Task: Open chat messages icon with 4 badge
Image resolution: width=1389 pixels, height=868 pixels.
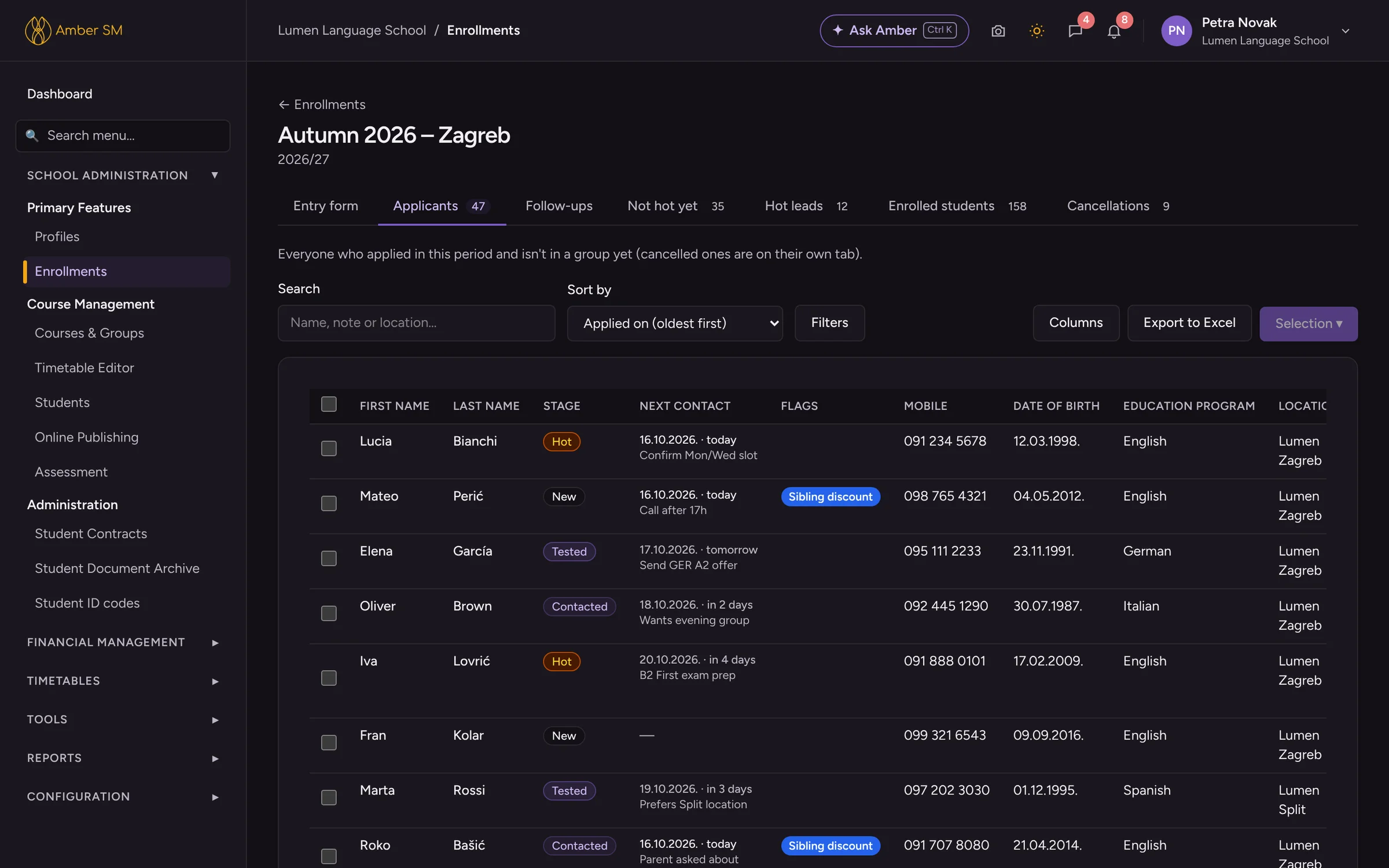Action: pyautogui.click(x=1075, y=31)
